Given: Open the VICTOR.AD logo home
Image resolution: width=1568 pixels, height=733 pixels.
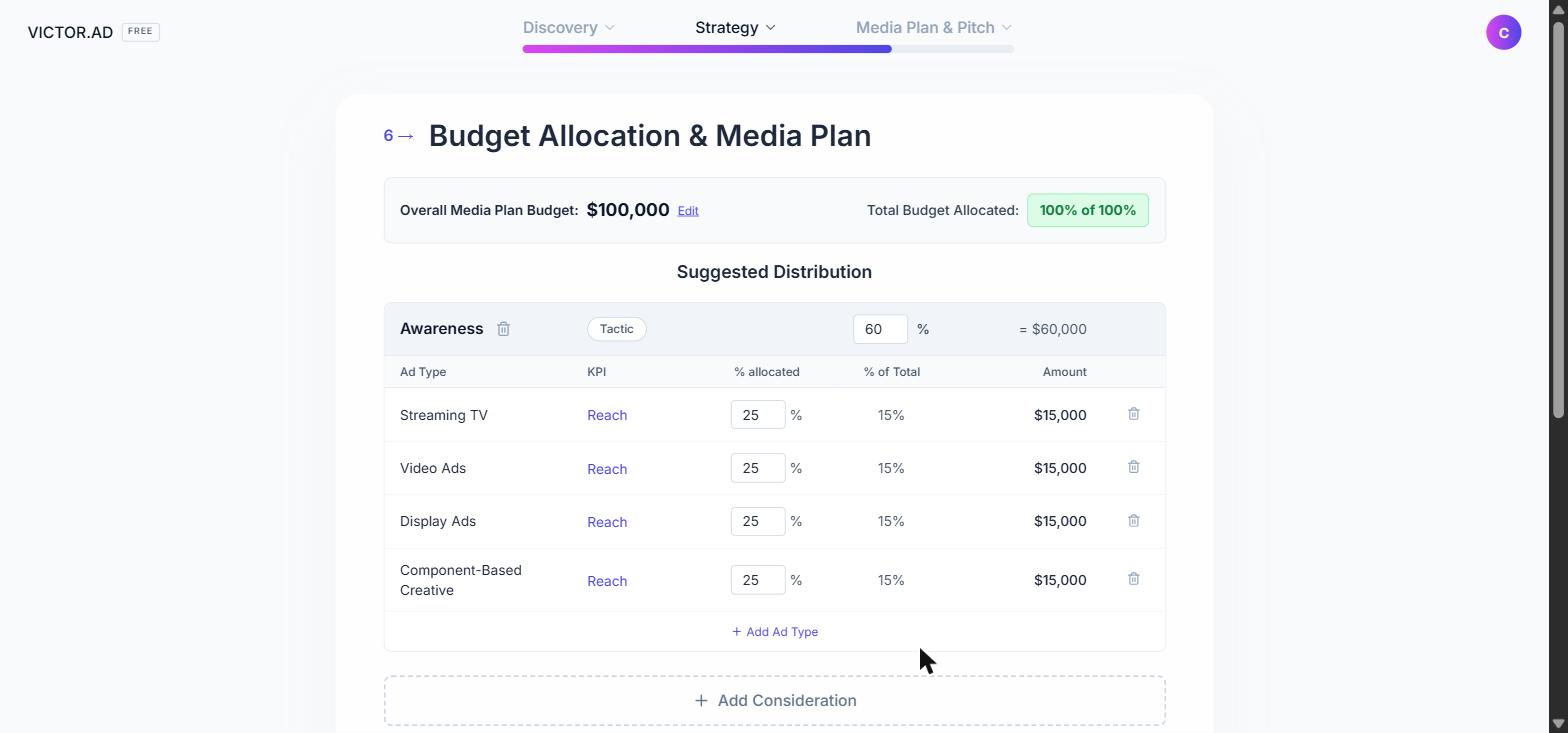Looking at the screenshot, I should tap(70, 32).
